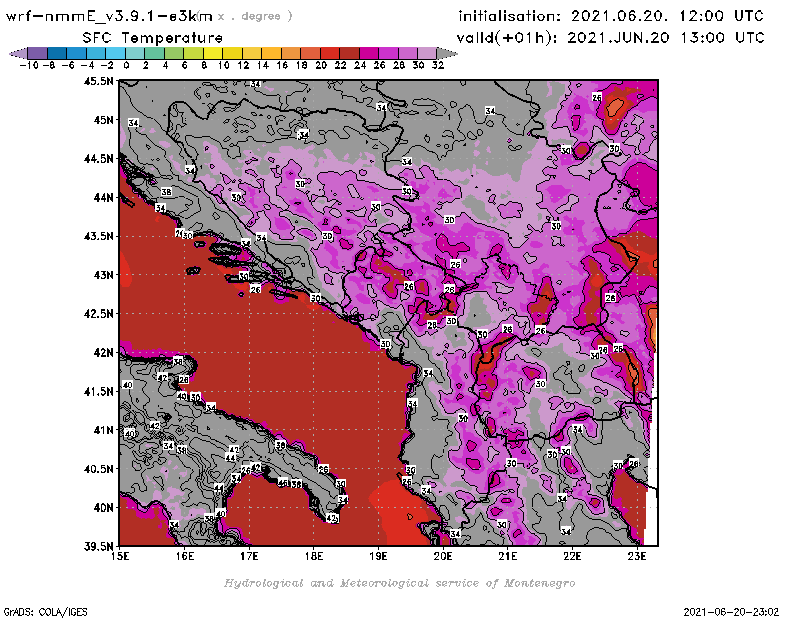Click the '18E' longitude axis label
Screen dimensions: 800x618
pyautogui.click(x=314, y=556)
